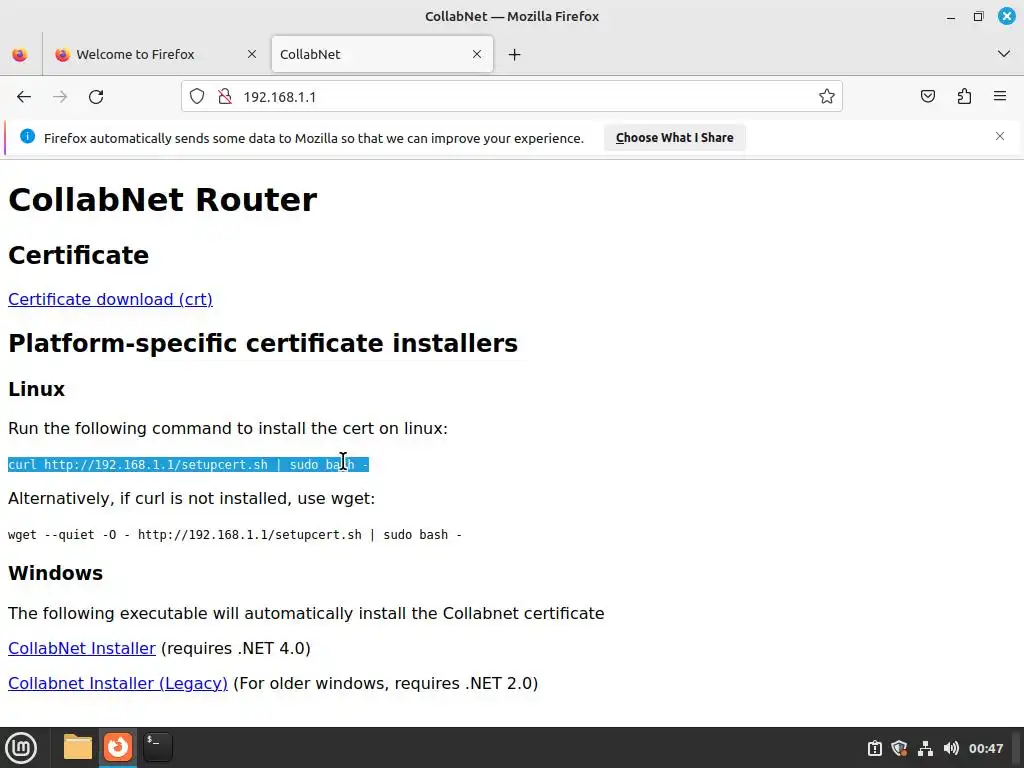Open the Linux Mint start menu
Screen dimensions: 1024x768
22,748
